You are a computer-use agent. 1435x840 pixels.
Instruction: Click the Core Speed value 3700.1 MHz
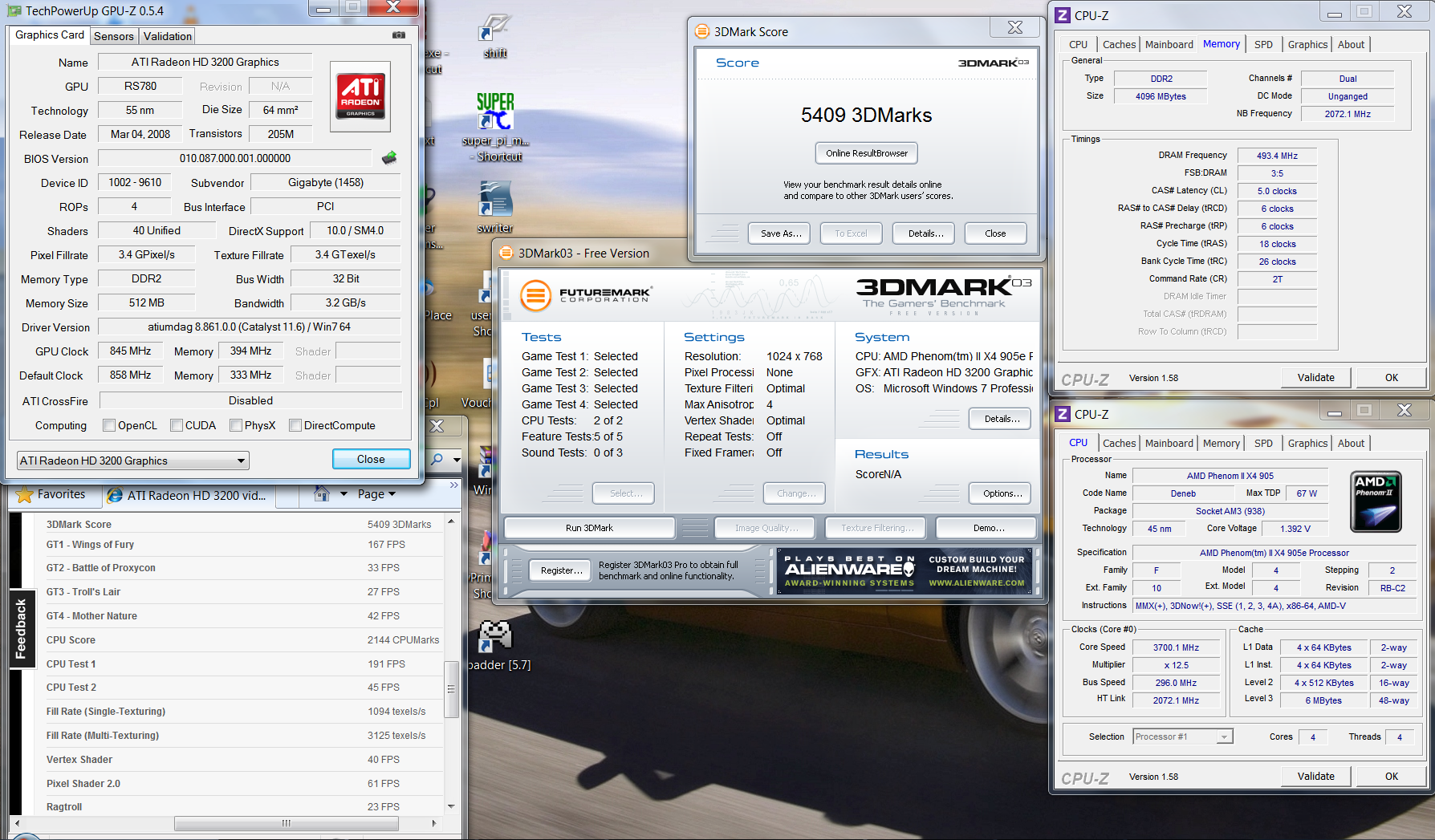tap(1176, 647)
